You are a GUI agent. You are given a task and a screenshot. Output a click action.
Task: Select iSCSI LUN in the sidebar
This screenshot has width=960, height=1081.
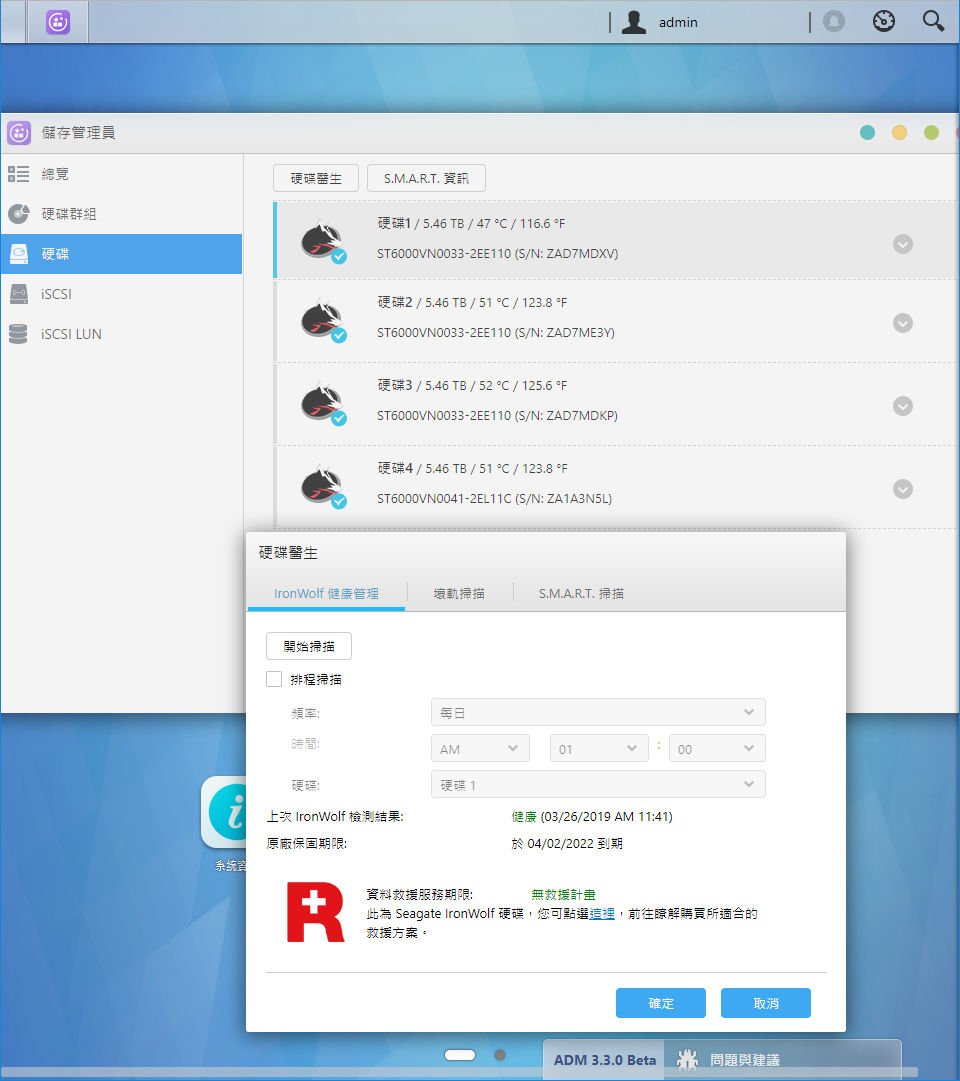(x=121, y=334)
